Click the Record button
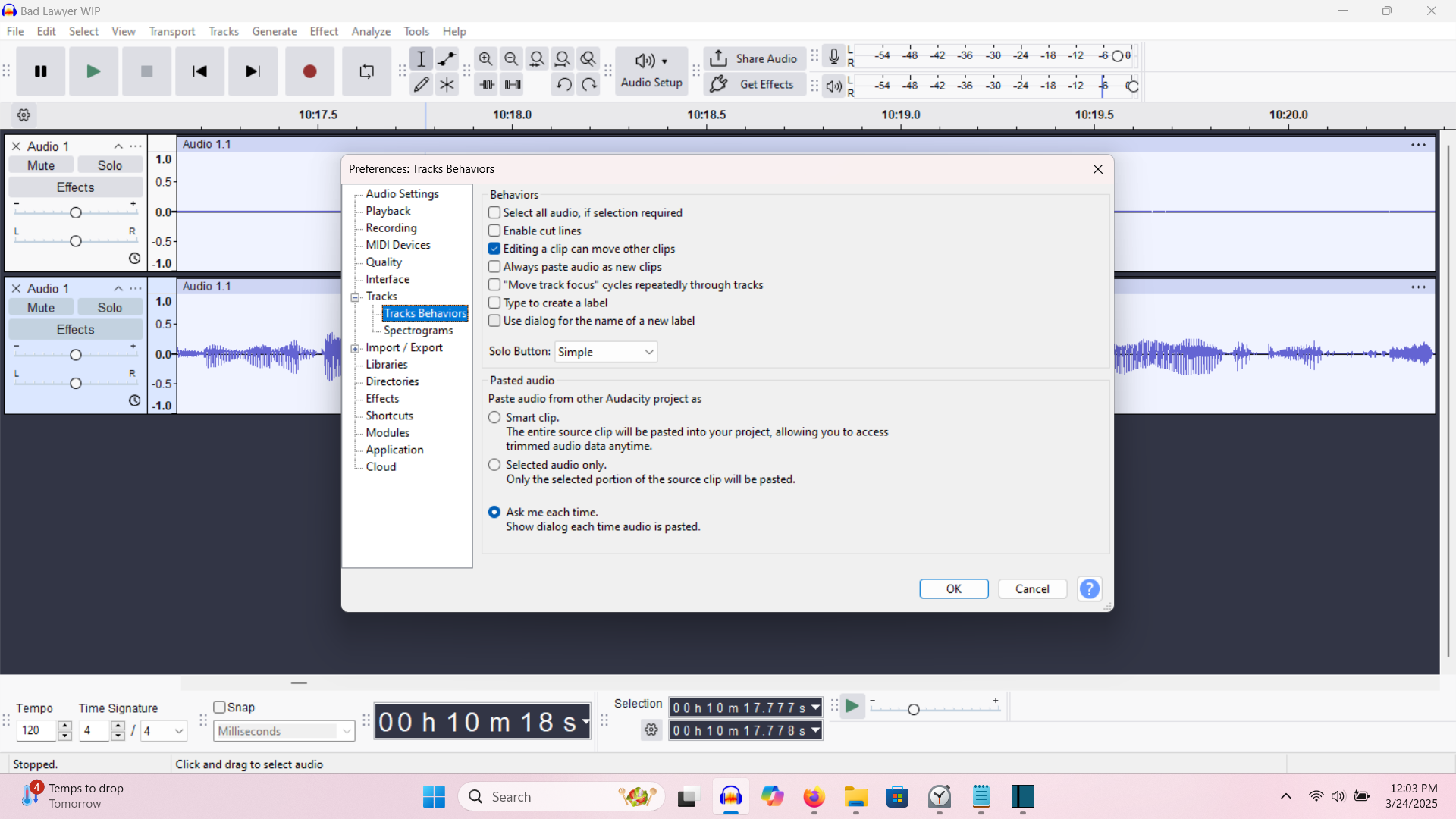Viewport: 1456px width, 819px height. click(309, 71)
